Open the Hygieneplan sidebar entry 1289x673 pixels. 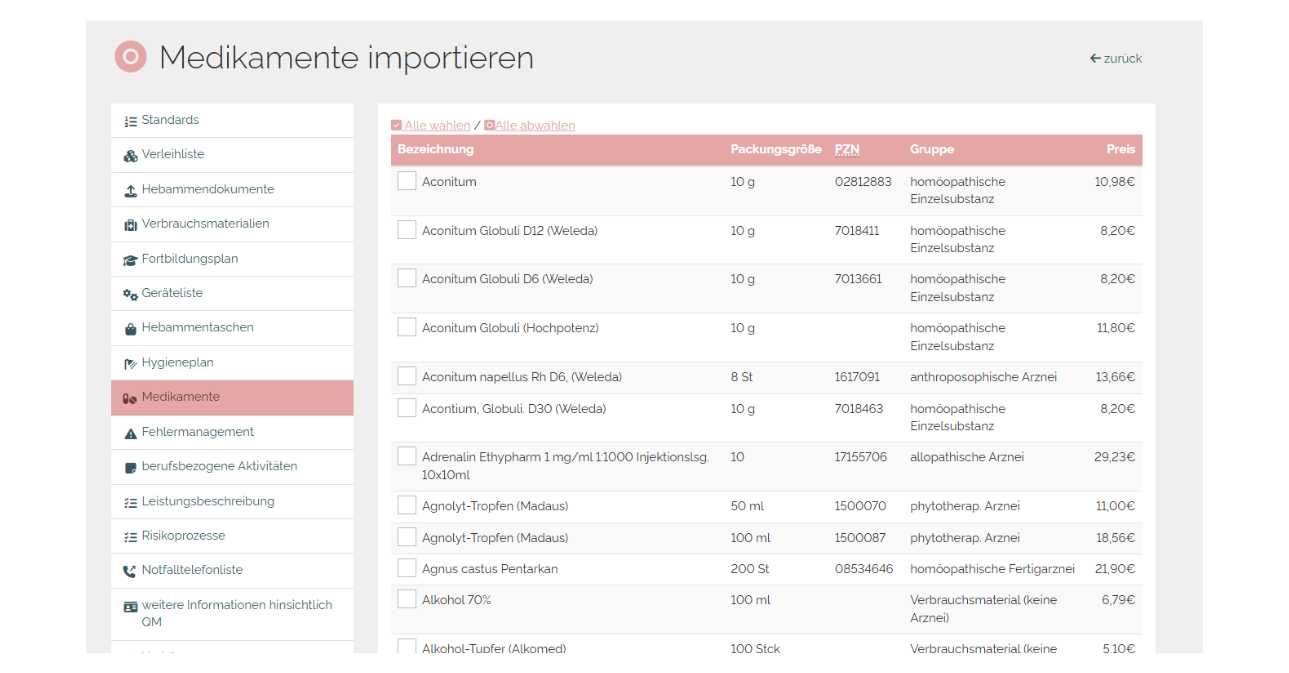(x=177, y=362)
